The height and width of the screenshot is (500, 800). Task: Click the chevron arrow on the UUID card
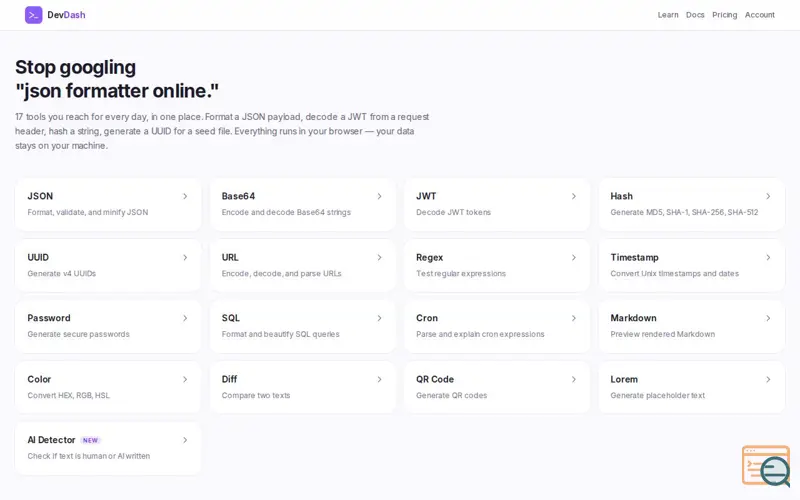click(185, 258)
